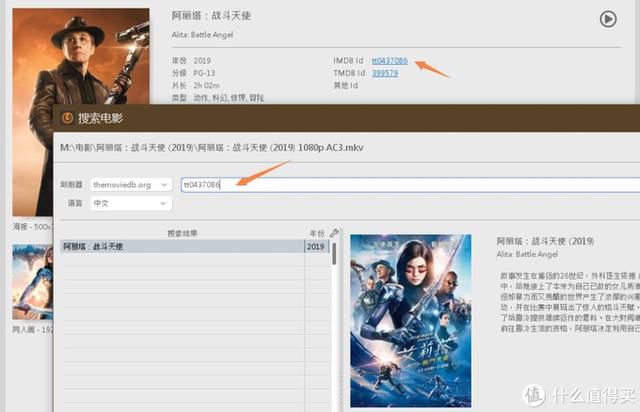Click the Alita: Battle Angel subtitle in main window
Screen dimensions: 640x412
[202, 35]
